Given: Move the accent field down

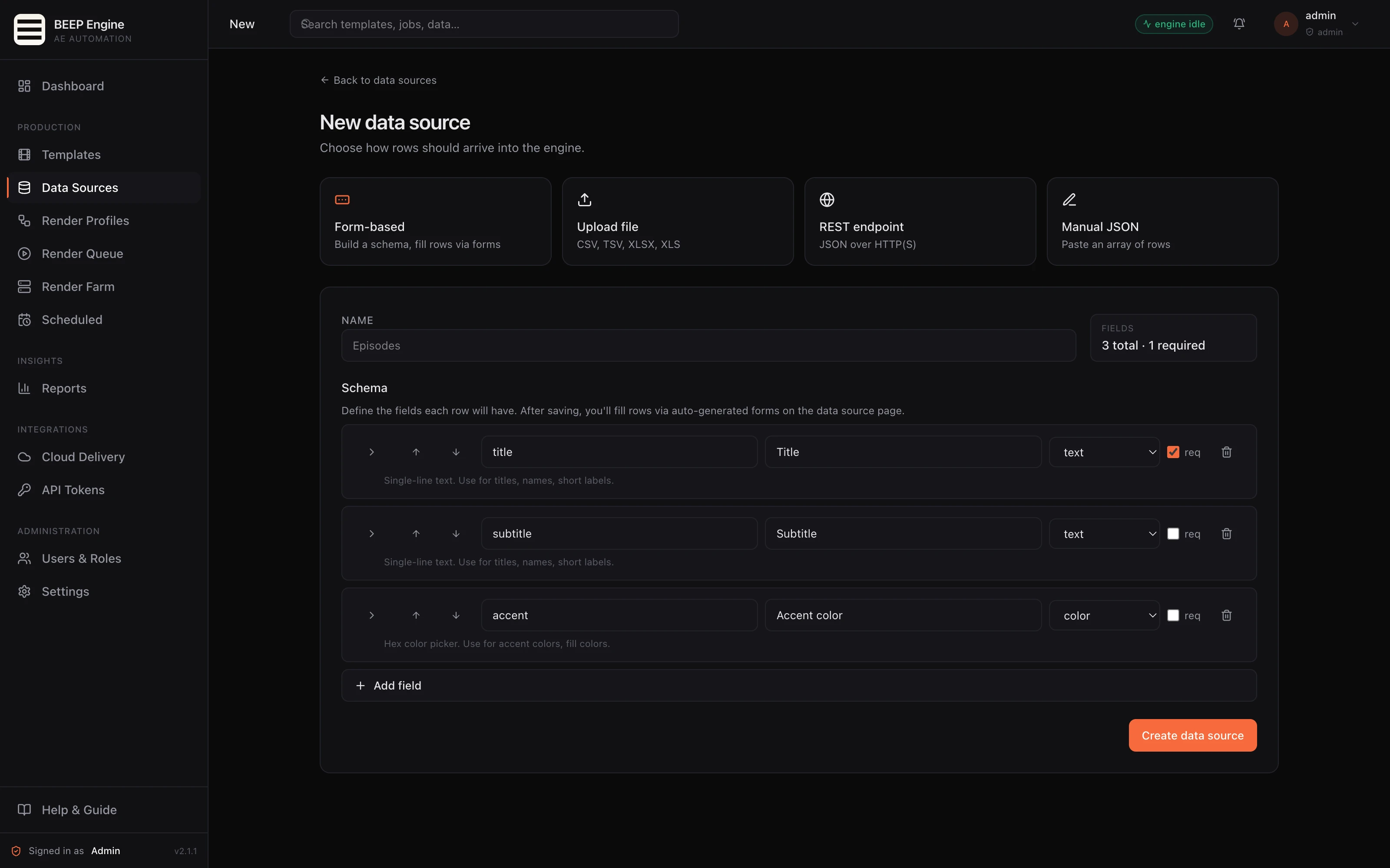Looking at the screenshot, I should click(456, 615).
